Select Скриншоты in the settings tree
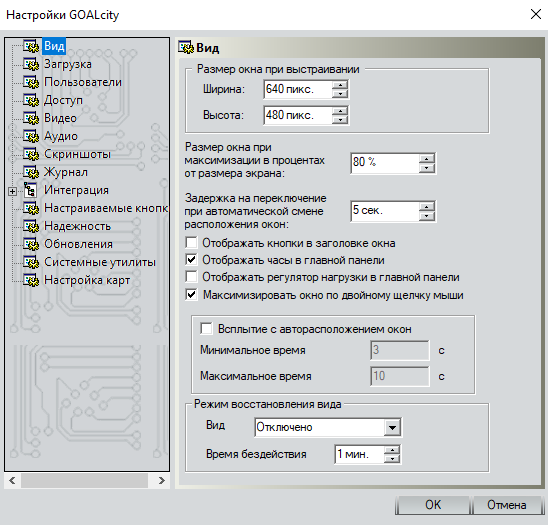 [77, 154]
